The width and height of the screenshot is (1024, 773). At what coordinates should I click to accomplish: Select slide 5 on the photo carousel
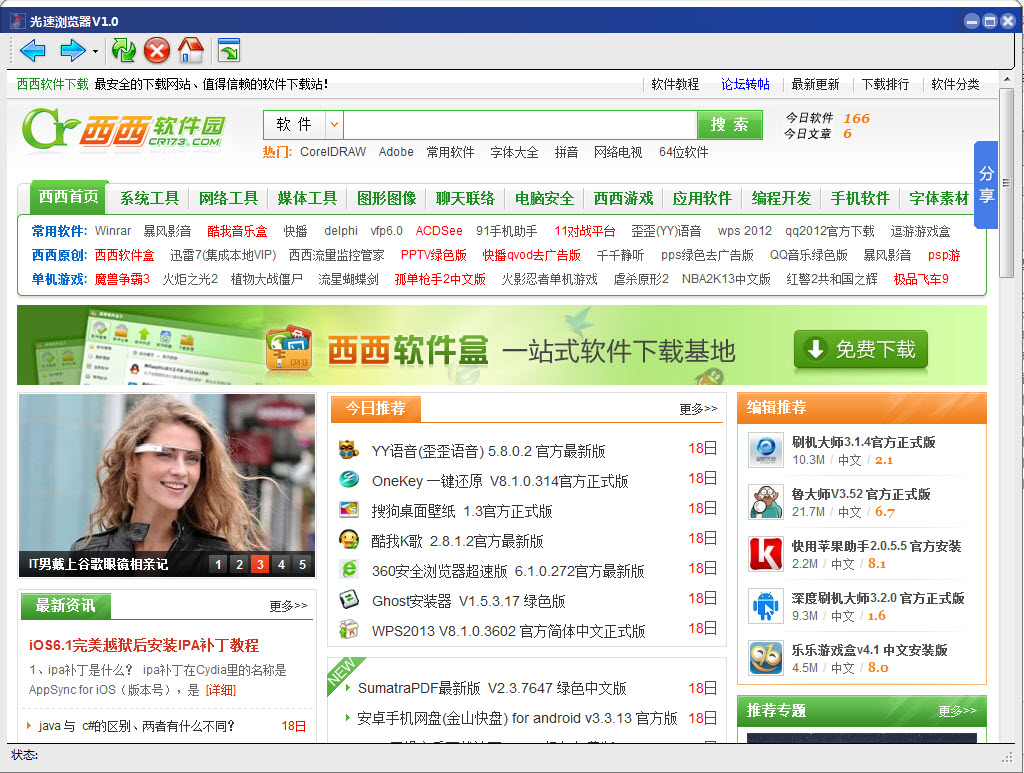click(x=302, y=564)
